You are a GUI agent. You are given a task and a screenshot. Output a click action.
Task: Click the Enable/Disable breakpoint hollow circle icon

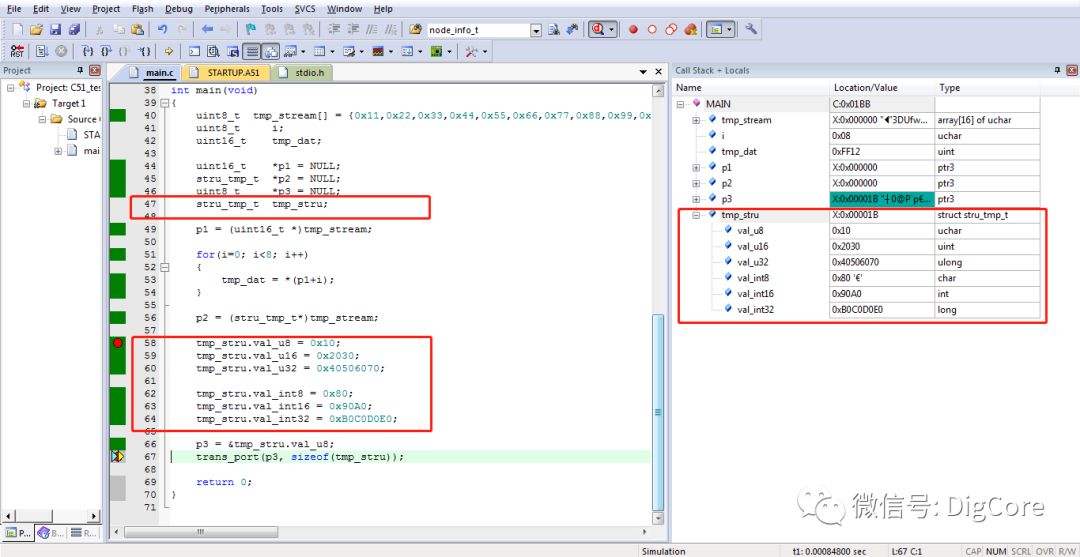click(652, 30)
